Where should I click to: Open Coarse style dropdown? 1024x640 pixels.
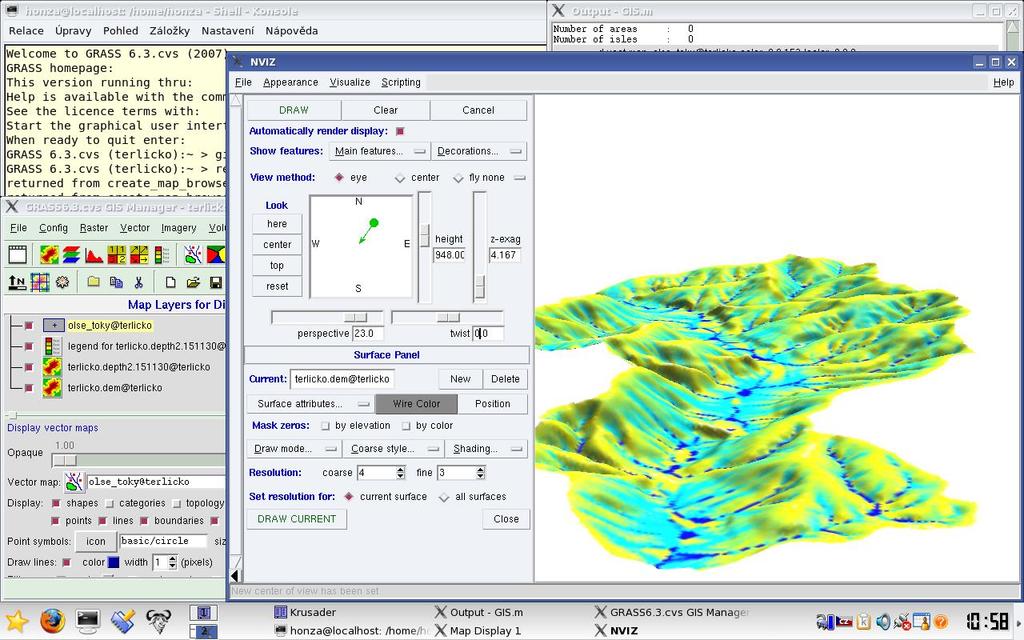[x=394, y=449]
